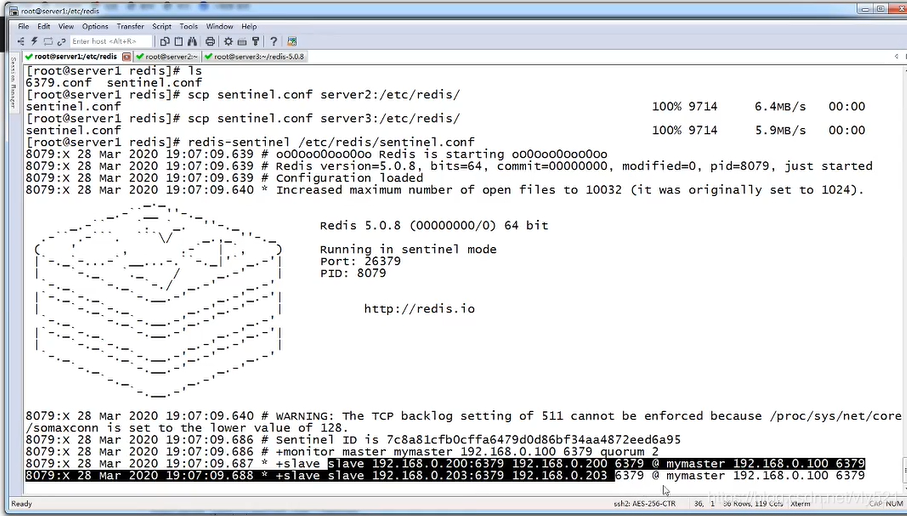This screenshot has width=907, height=516.
Task: Click the tab strip left scroll arrow
Action: 897,57
